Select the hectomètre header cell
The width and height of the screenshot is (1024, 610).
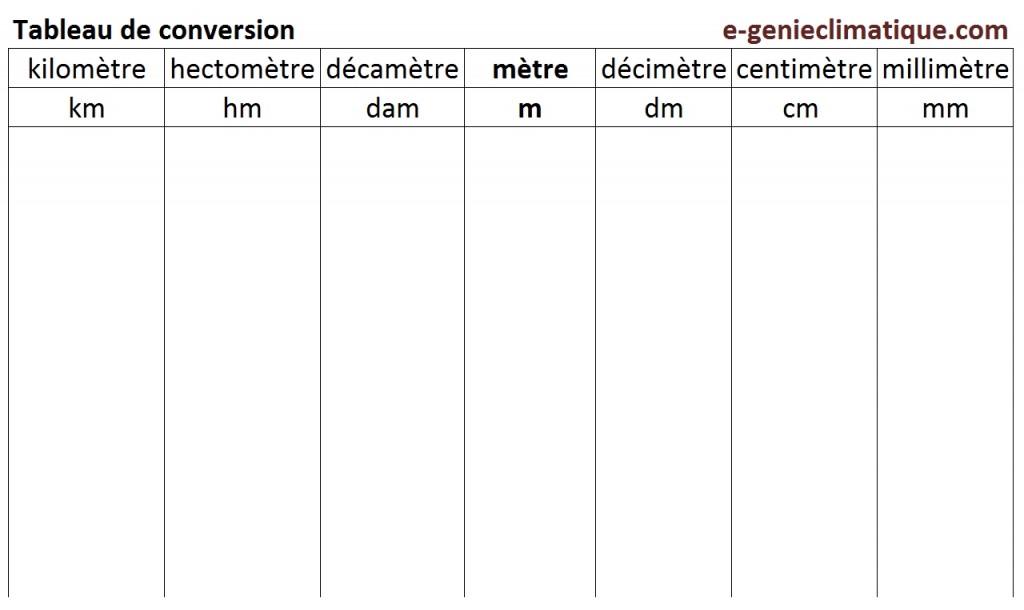click(x=243, y=69)
